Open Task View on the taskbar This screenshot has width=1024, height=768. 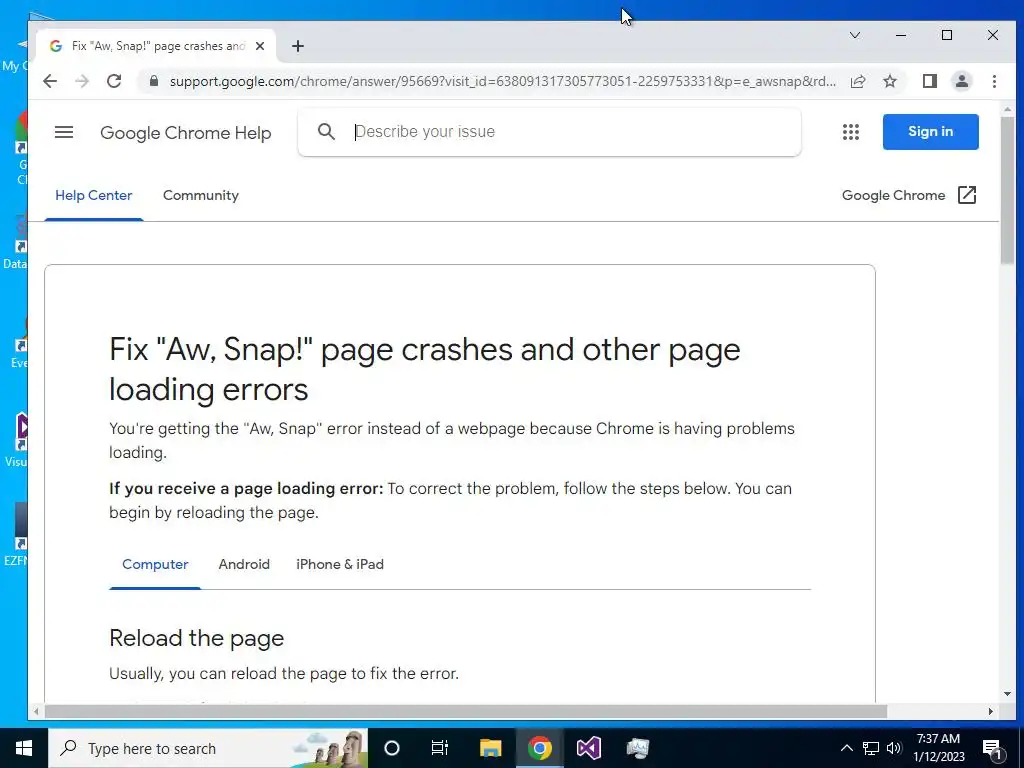point(440,748)
